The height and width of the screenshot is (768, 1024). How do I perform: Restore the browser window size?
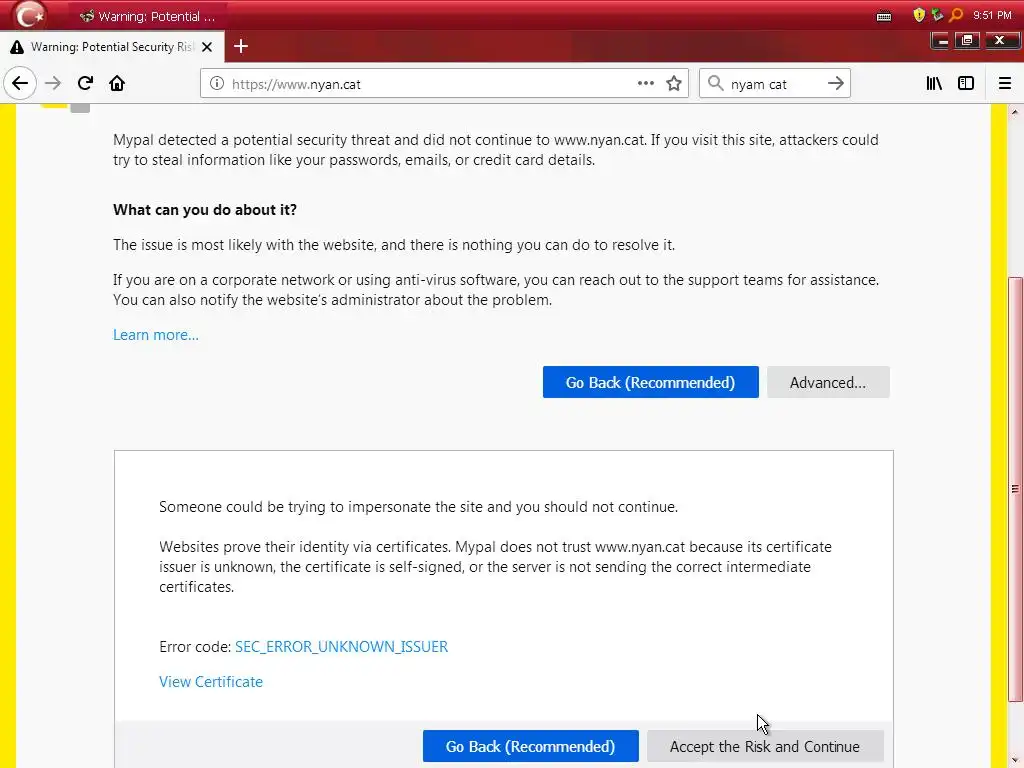(967, 41)
